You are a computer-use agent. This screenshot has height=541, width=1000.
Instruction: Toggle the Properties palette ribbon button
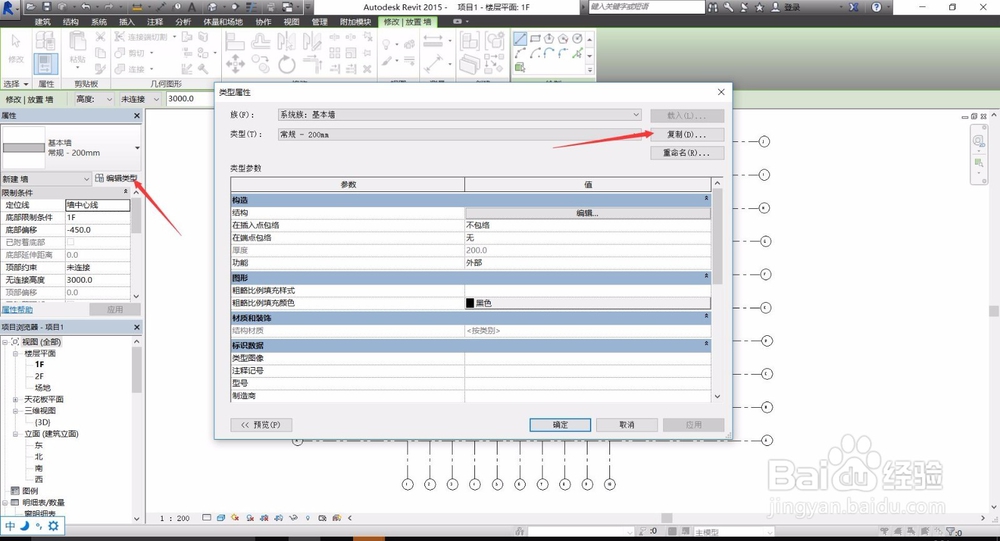click(46, 64)
